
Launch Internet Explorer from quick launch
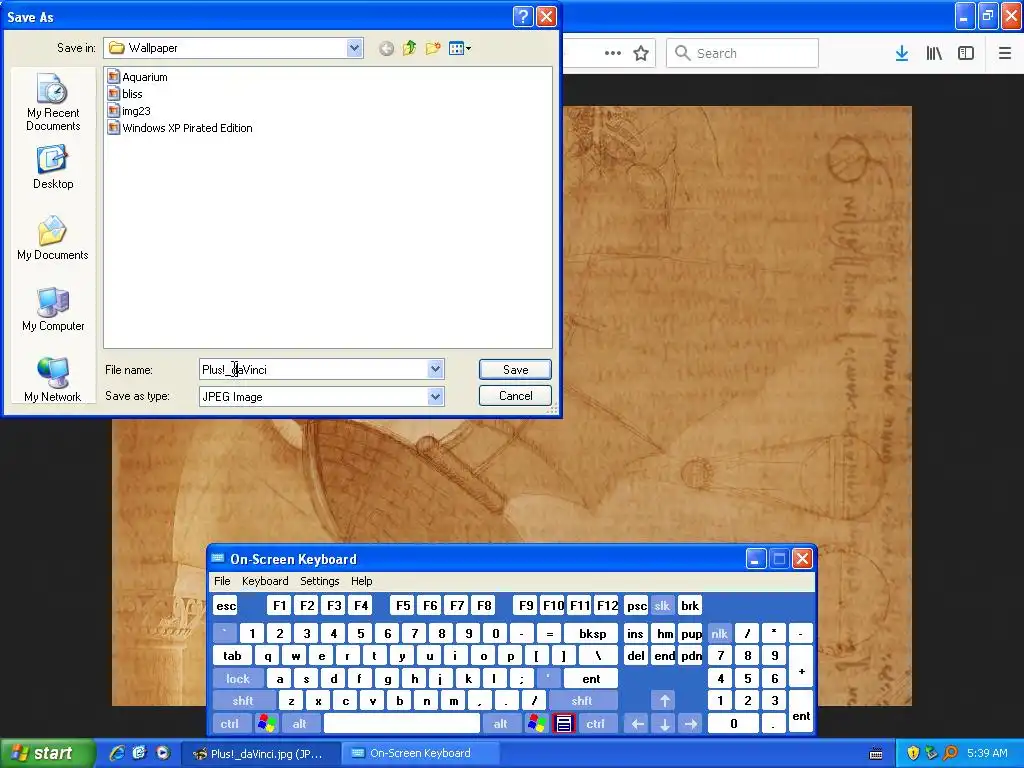[117, 754]
